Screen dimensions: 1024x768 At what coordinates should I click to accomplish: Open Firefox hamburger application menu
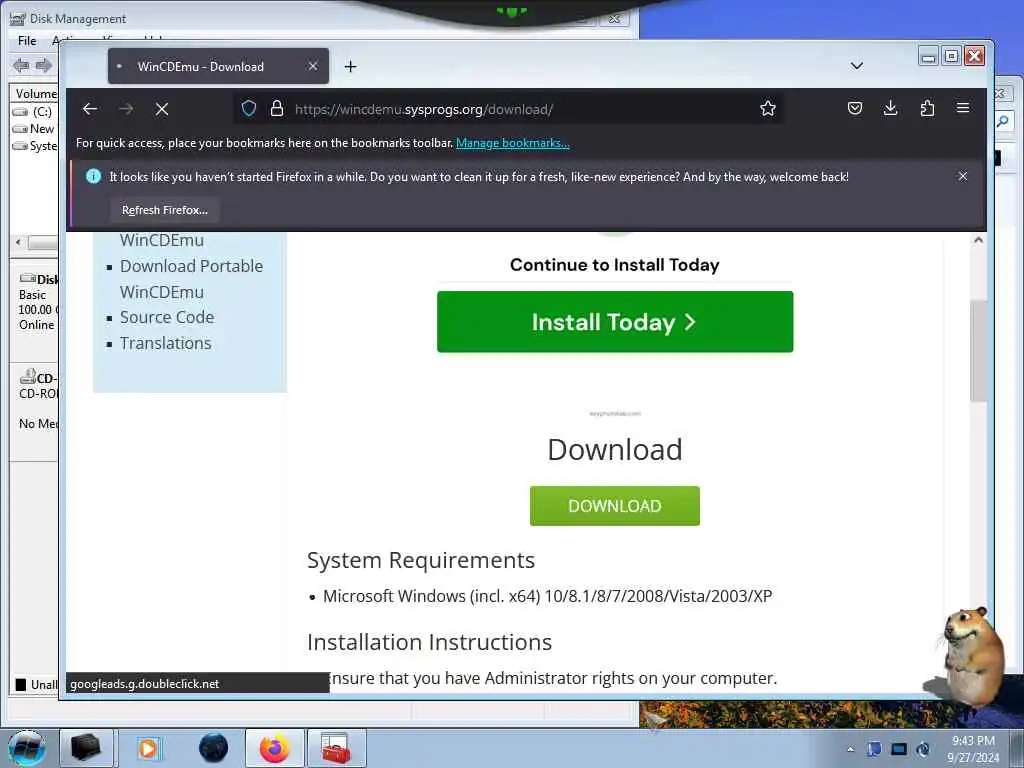pyautogui.click(x=963, y=108)
